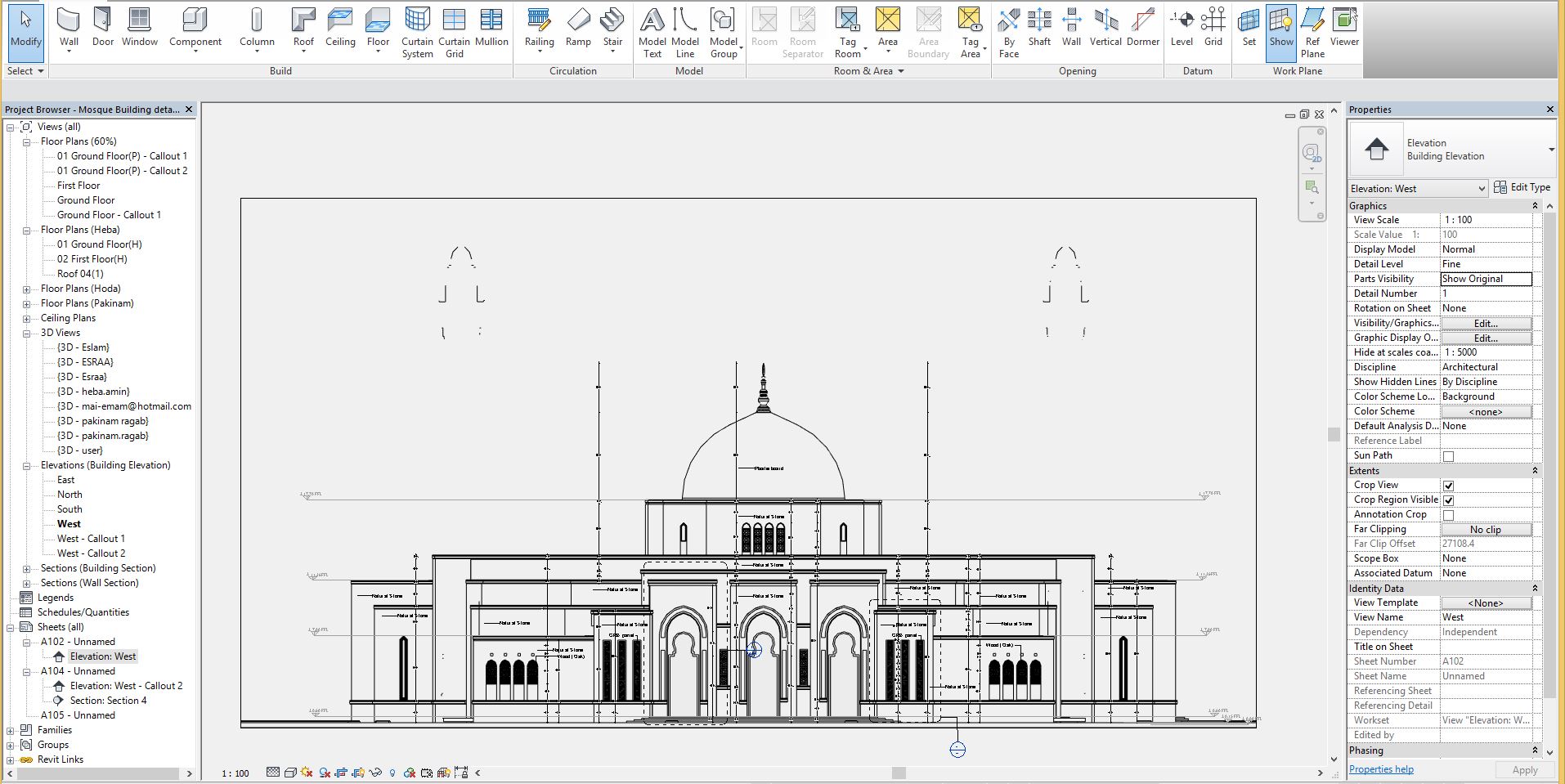
Task: Open the Properties help link
Action: tap(1381, 769)
